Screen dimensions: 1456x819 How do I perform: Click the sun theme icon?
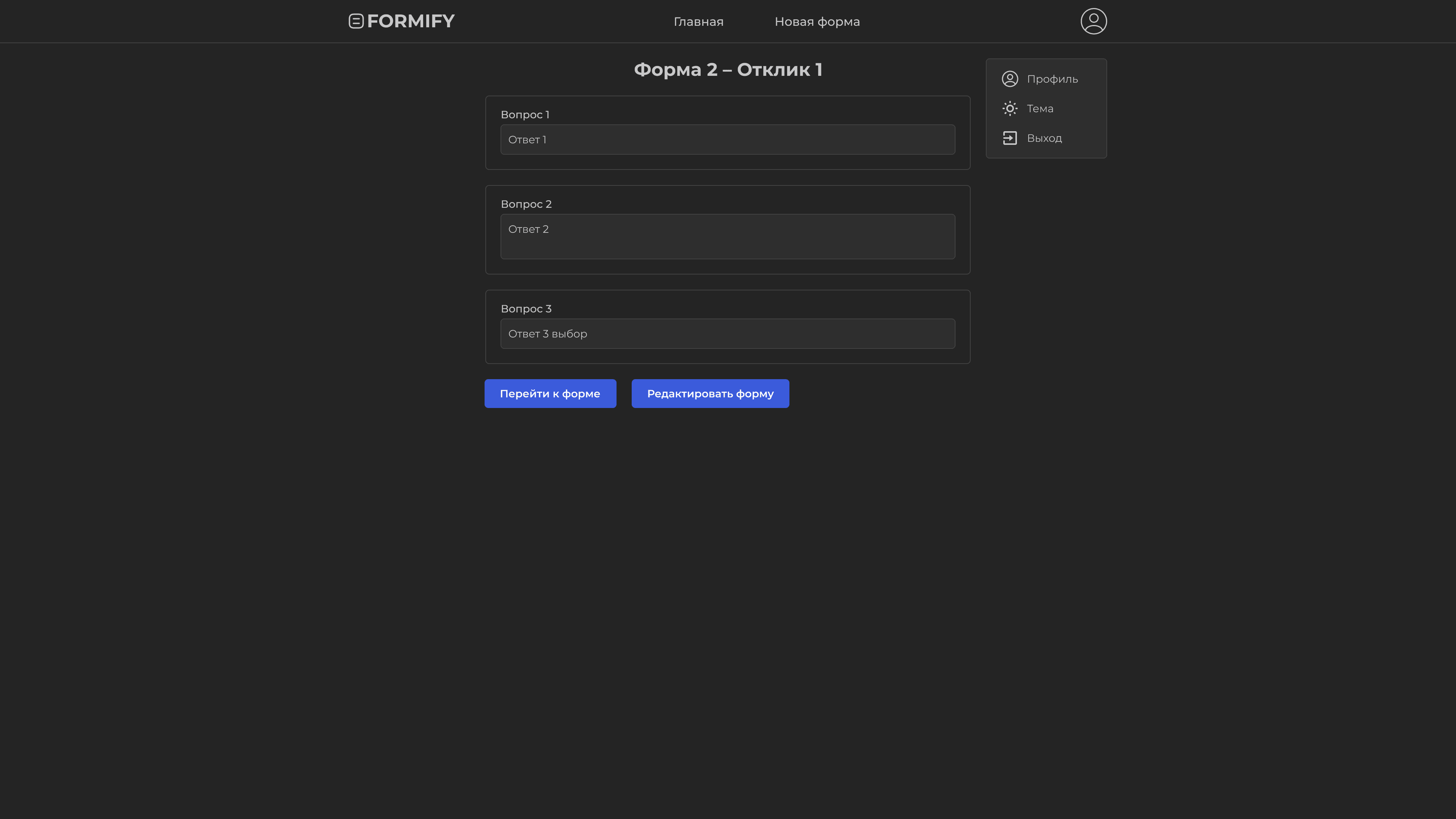point(1009,108)
